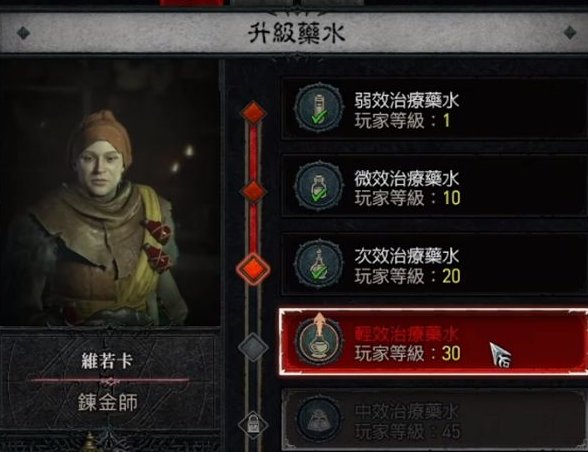The height and width of the screenshot is (452, 588).
Task: Select the level 10 red diamond node
Action: pos(254,191)
